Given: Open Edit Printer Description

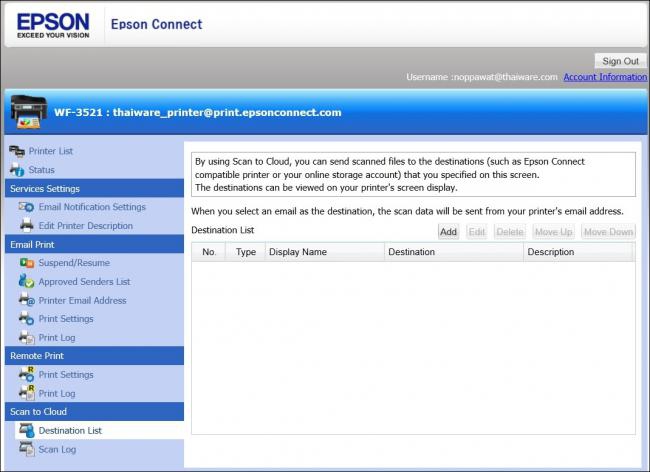Looking at the screenshot, I should (86, 226).
